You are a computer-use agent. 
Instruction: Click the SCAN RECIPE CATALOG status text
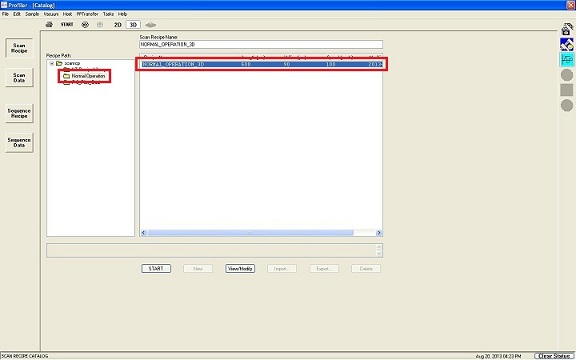click(25, 356)
